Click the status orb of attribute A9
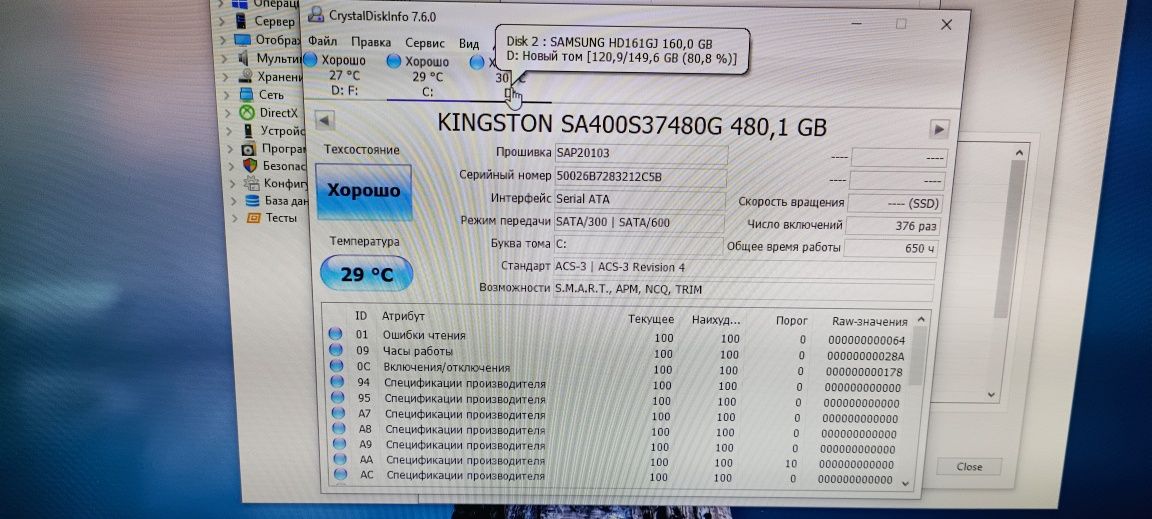 339,443
